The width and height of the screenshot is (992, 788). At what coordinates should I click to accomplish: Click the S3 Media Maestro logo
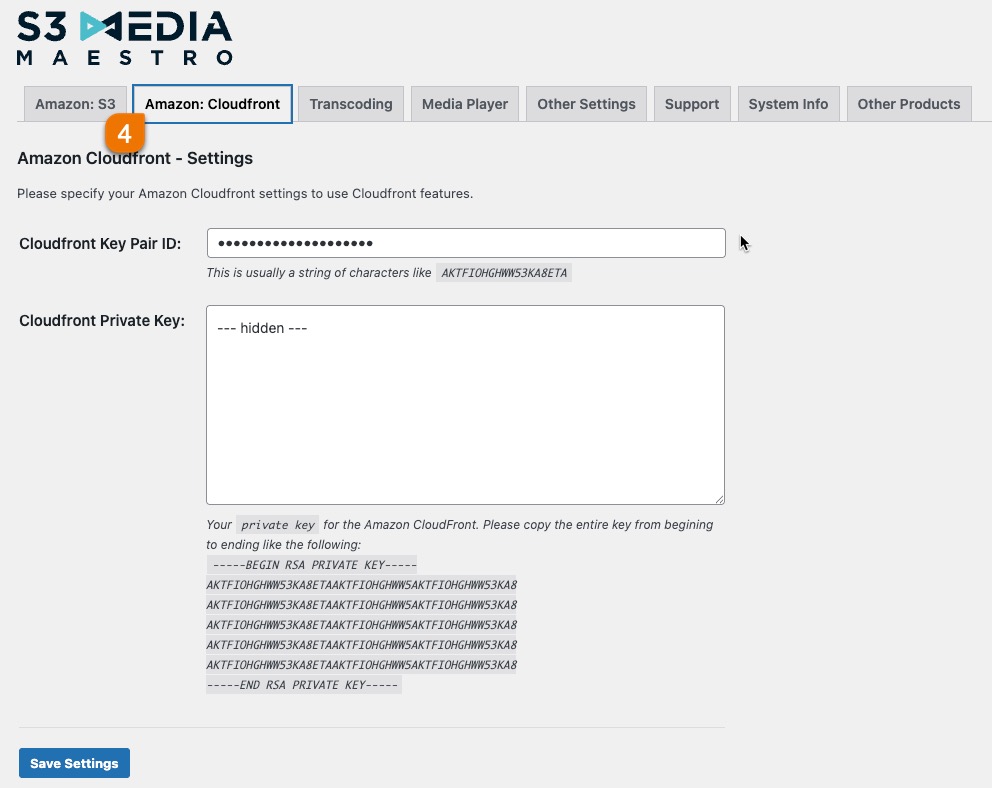pos(125,38)
